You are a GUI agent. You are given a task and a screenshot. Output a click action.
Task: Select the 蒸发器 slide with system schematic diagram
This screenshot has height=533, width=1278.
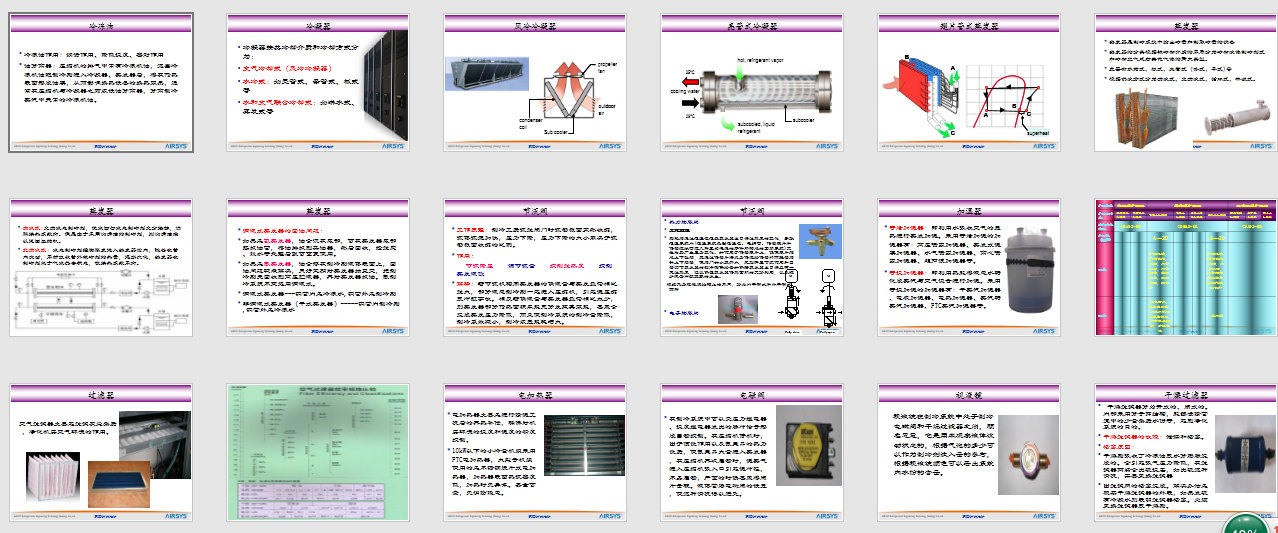pos(101,268)
